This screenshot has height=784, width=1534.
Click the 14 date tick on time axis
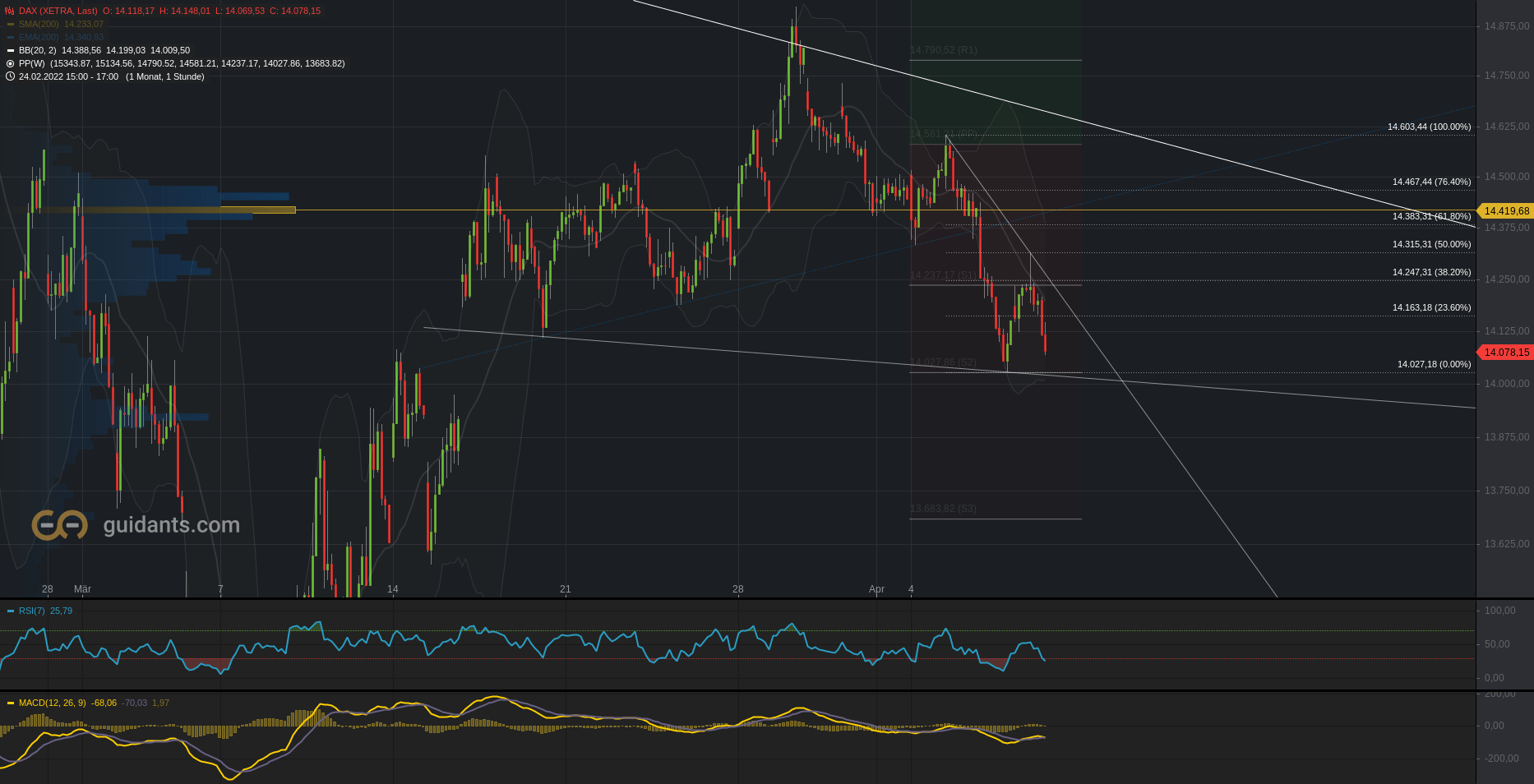pyautogui.click(x=393, y=589)
